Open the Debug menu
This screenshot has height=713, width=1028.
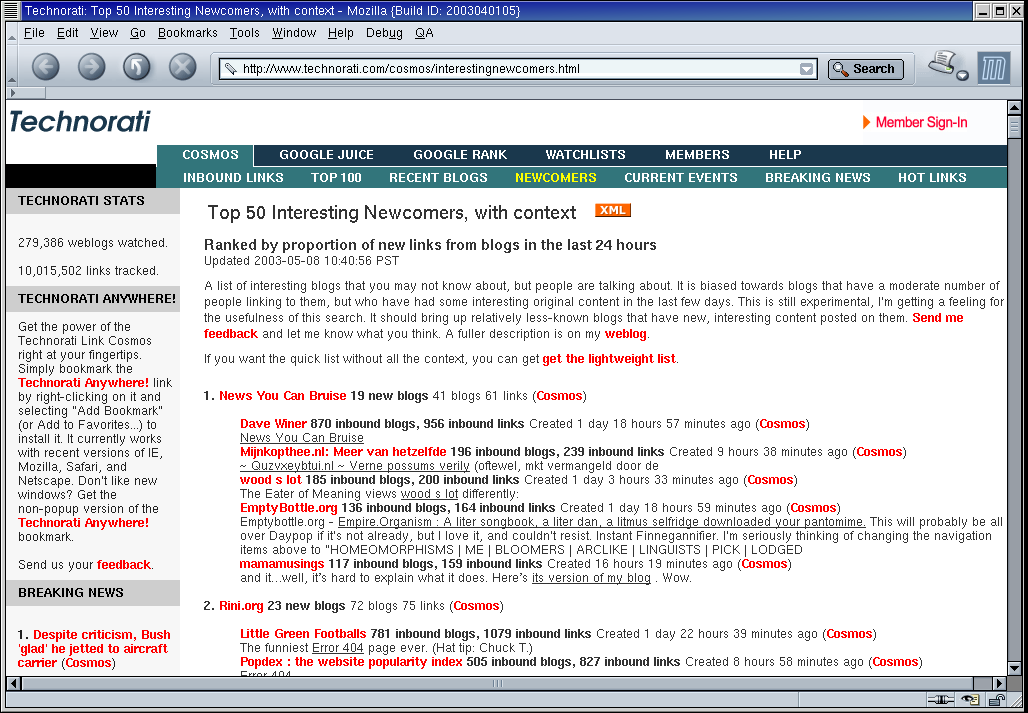[x=384, y=33]
